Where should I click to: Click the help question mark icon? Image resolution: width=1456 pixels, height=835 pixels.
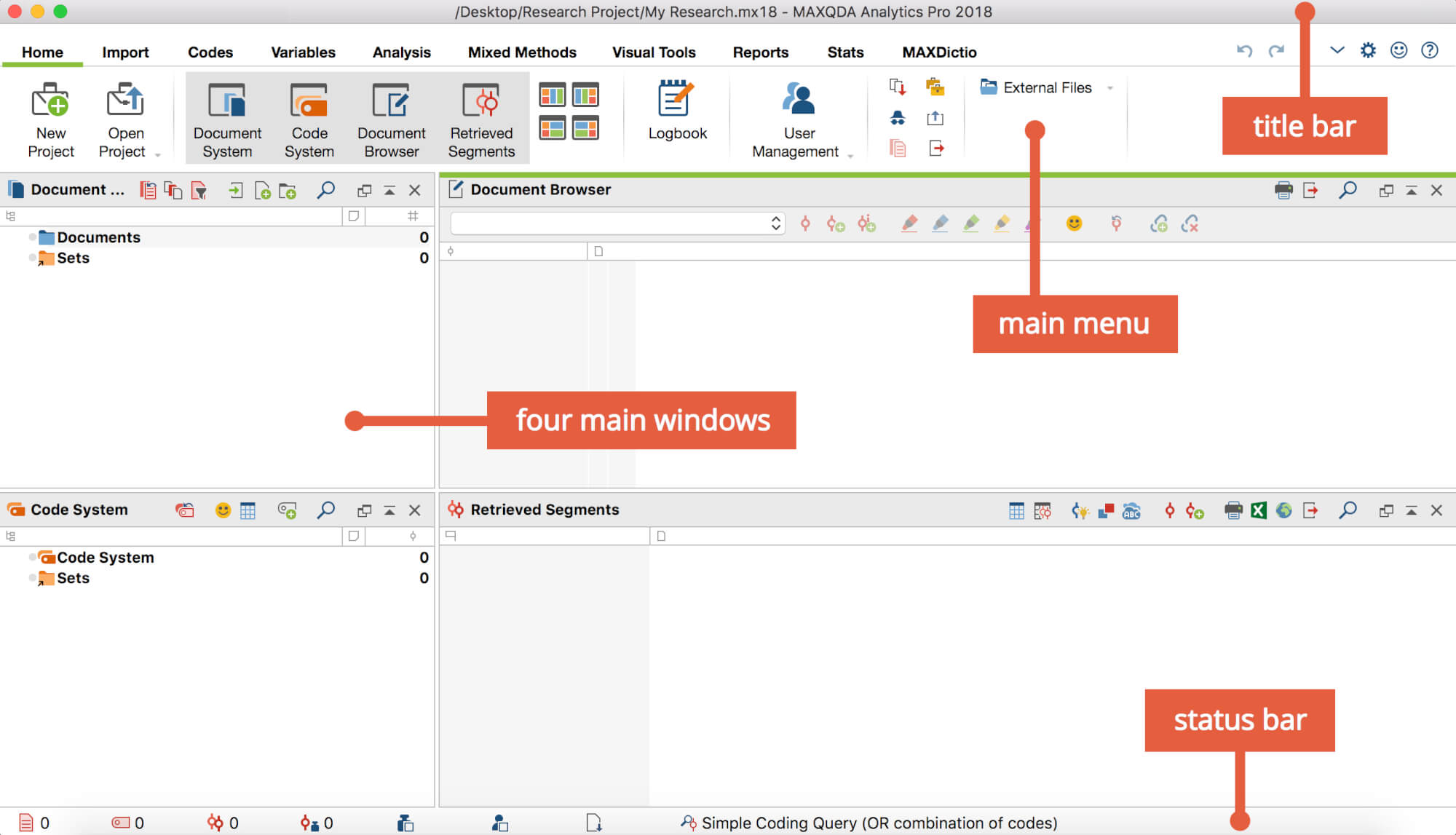coord(1430,50)
